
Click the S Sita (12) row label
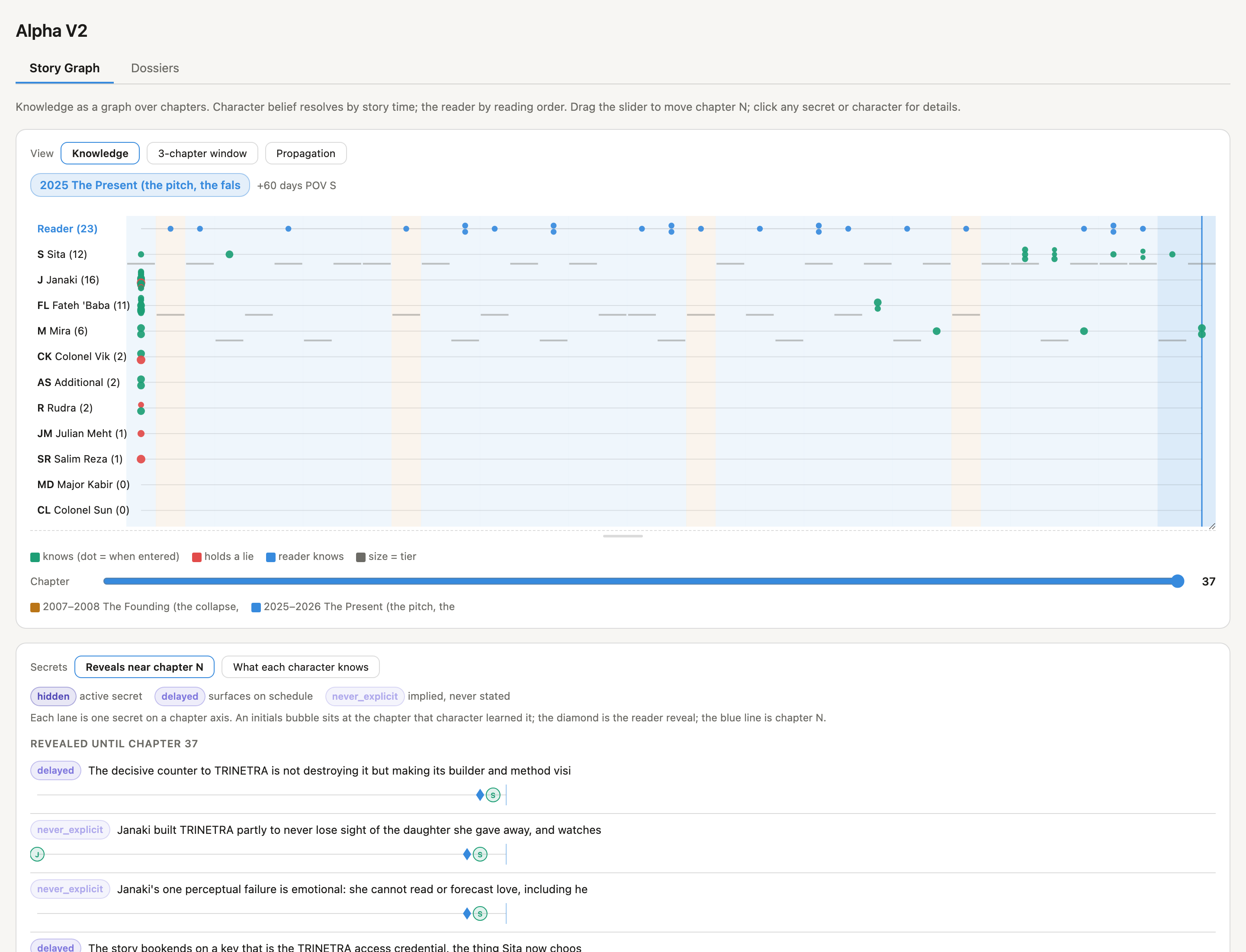click(x=62, y=254)
